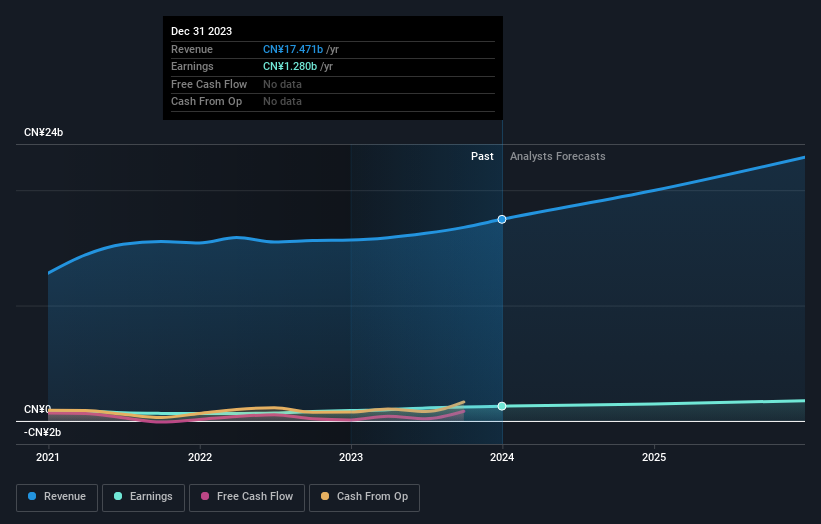This screenshot has height=524, width=821.
Task: Toggle the Revenue legend series
Action: click(x=57, y=497)
